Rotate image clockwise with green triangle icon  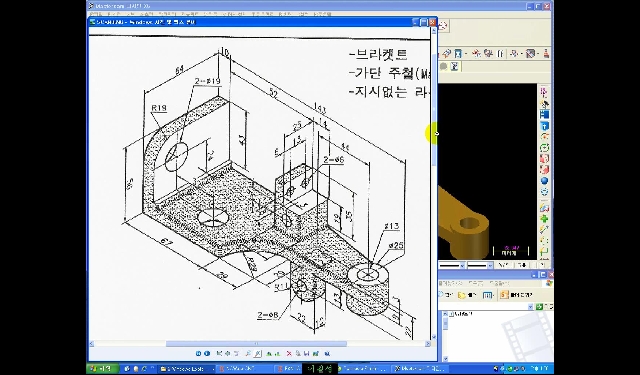click(269, 353)
